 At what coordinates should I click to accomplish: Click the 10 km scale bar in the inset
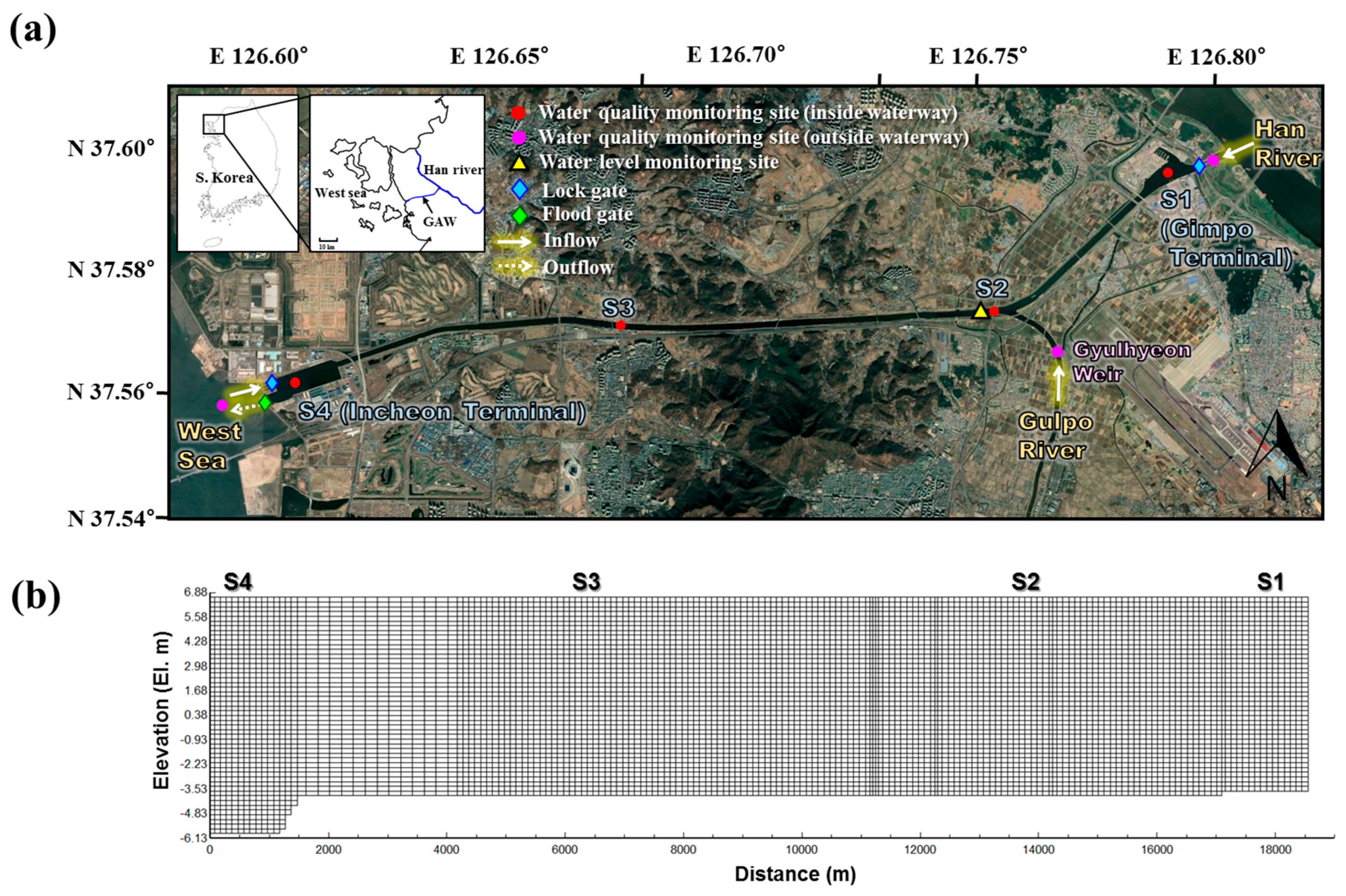point(328,242)
